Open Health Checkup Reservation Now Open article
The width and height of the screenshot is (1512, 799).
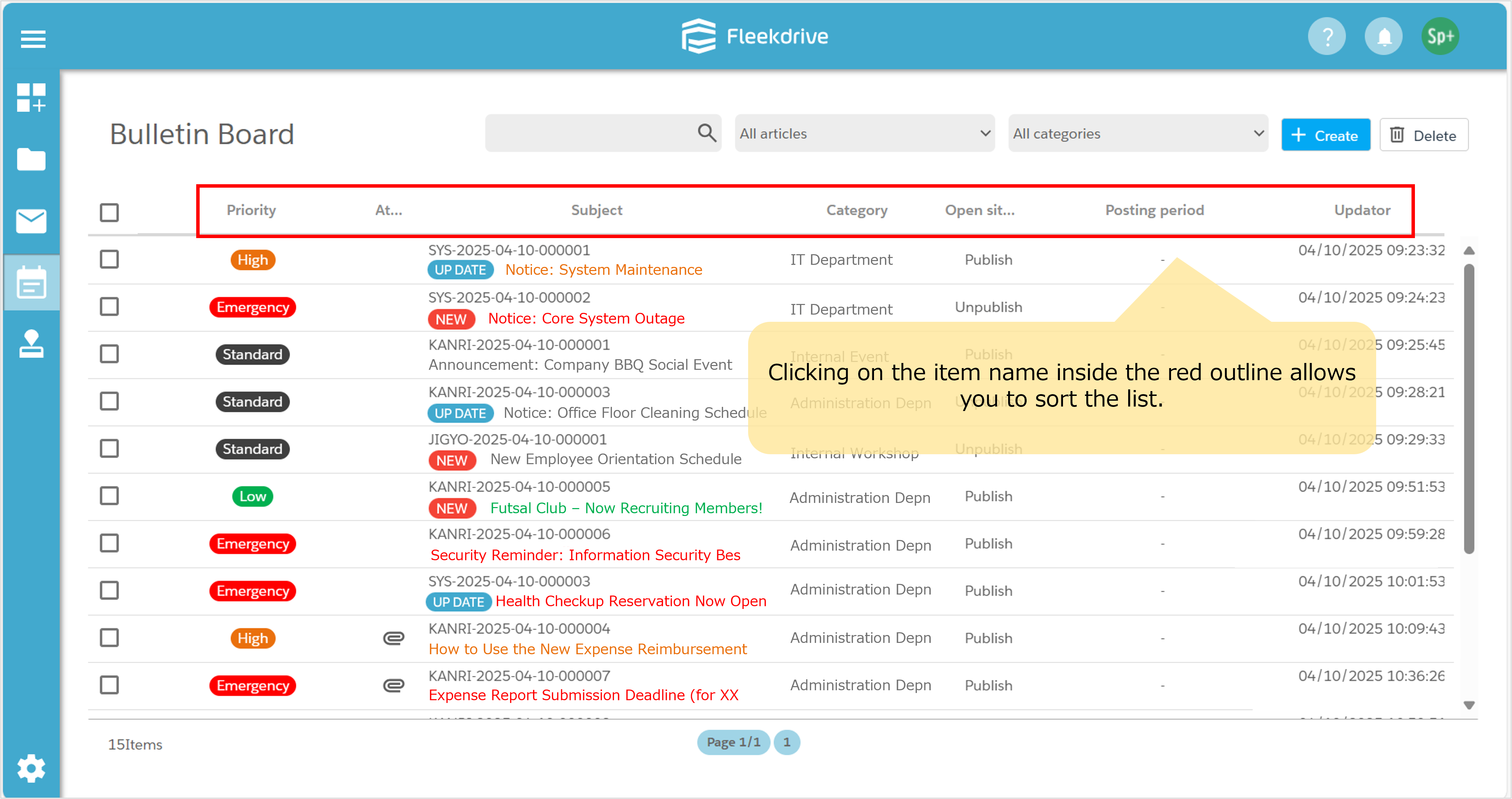pos(631,601)
